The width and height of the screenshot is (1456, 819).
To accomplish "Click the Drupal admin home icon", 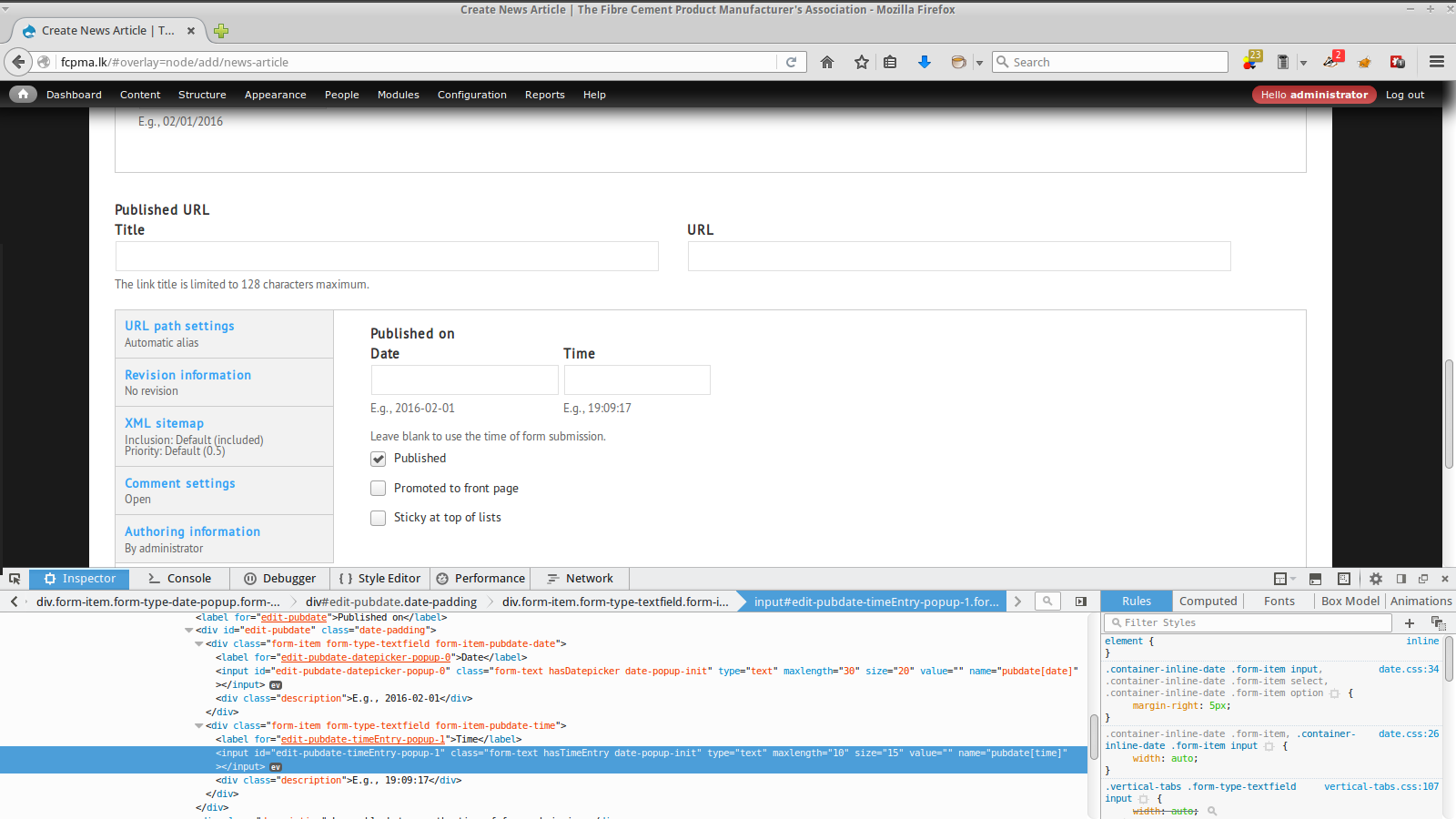I will click(x=23, y=94).
